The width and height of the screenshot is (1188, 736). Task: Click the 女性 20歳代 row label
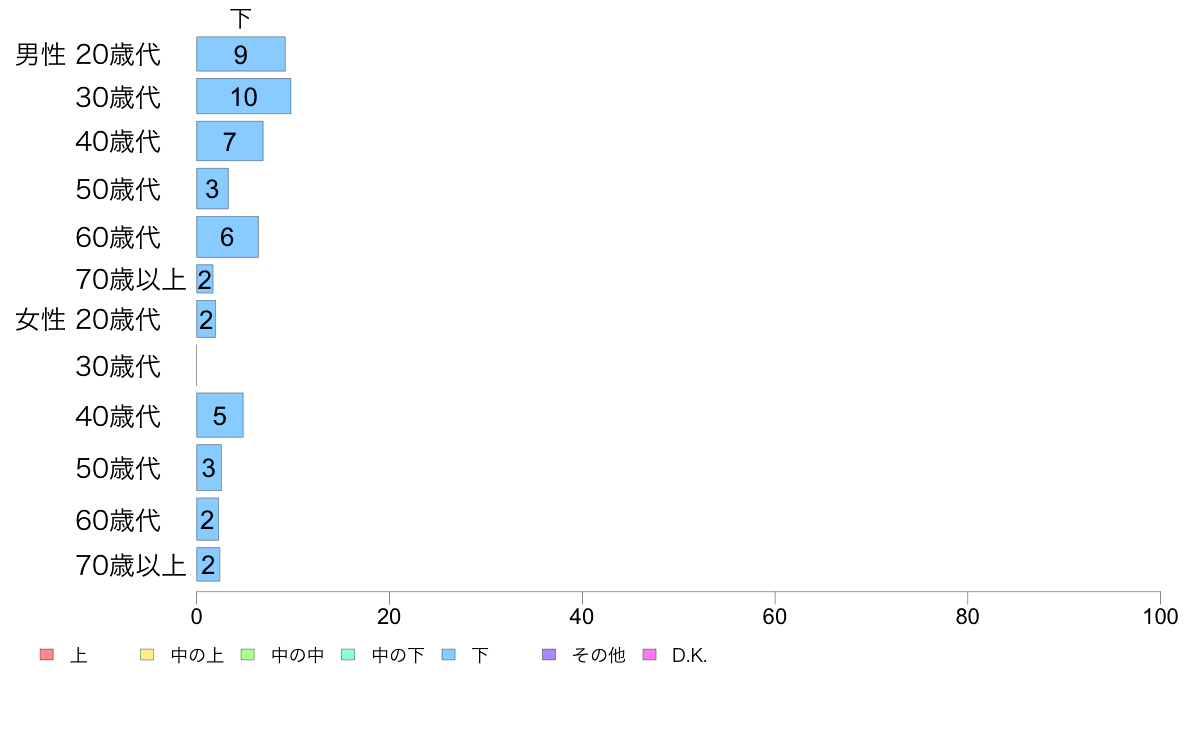pos(88,319)
